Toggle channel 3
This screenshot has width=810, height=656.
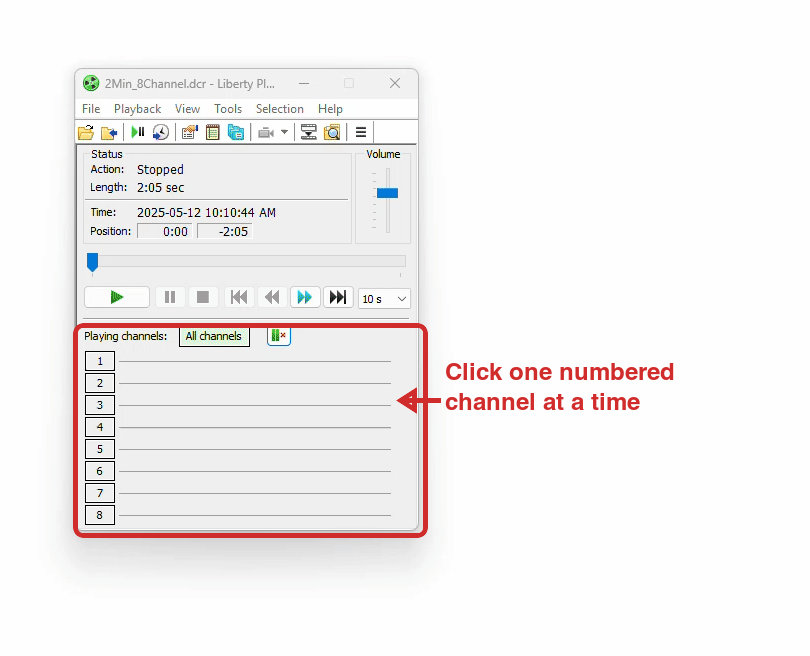point(100,405)
